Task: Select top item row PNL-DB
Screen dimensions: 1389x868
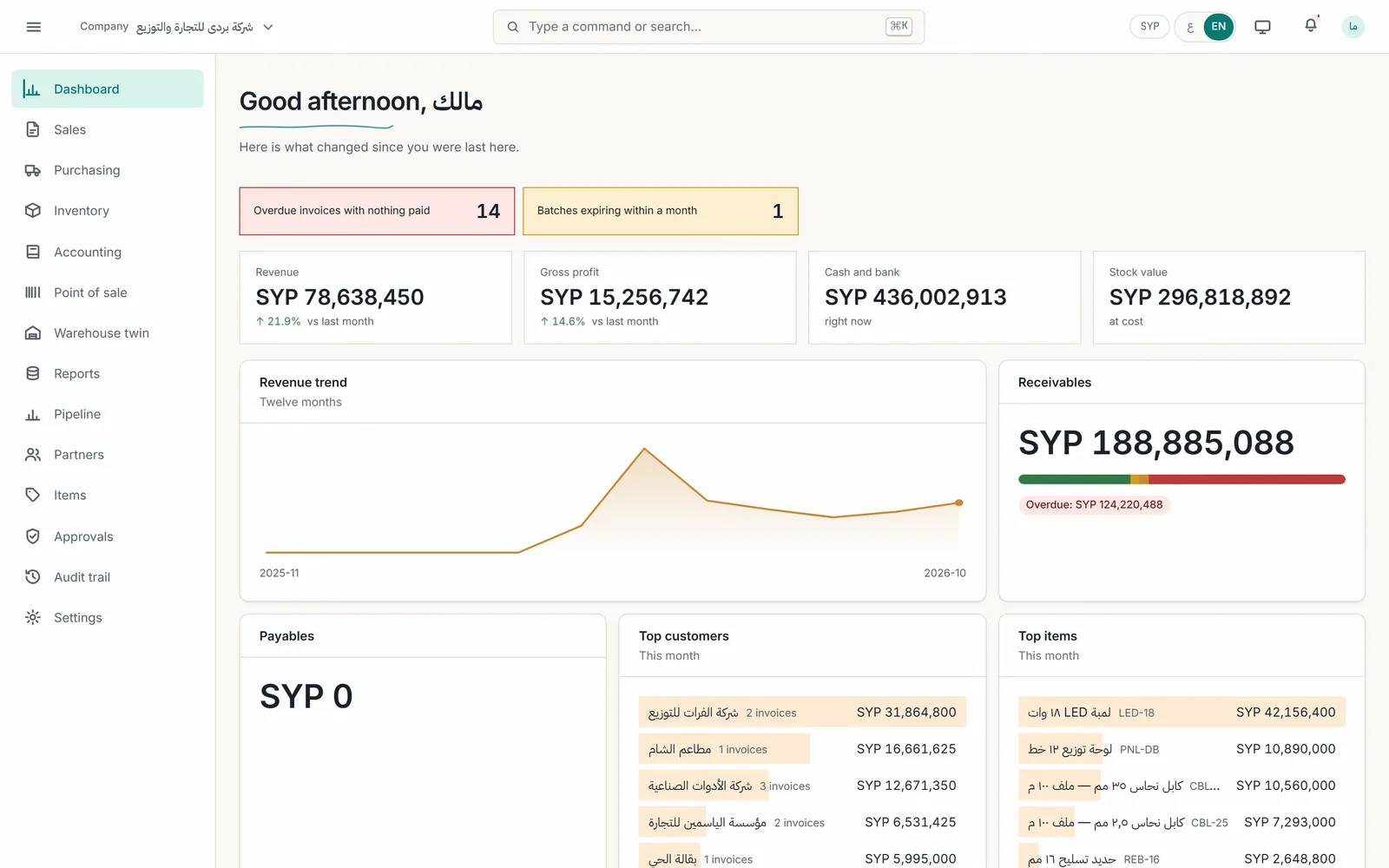Action: pos(1182,748)
